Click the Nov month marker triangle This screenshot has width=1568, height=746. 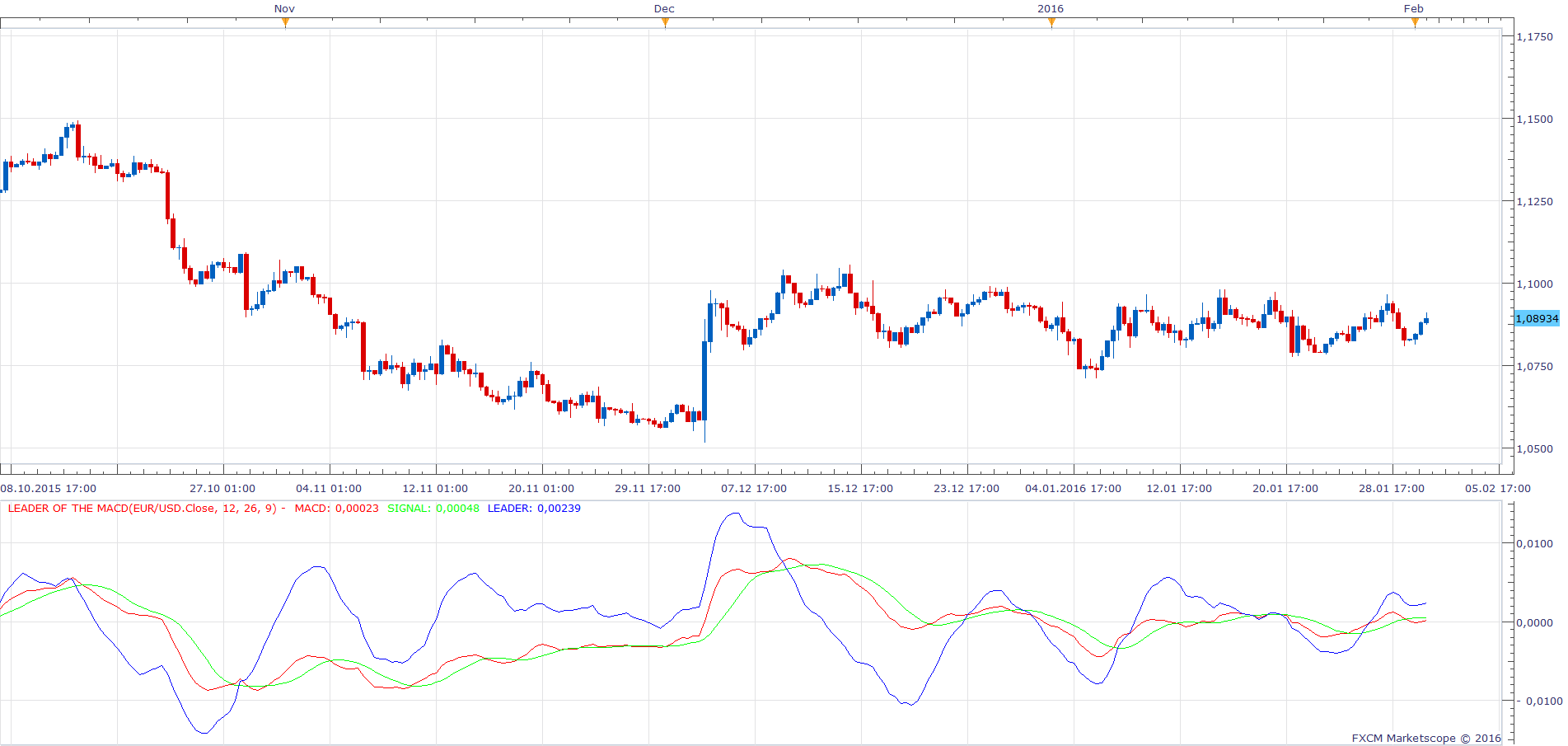(285, 23)
